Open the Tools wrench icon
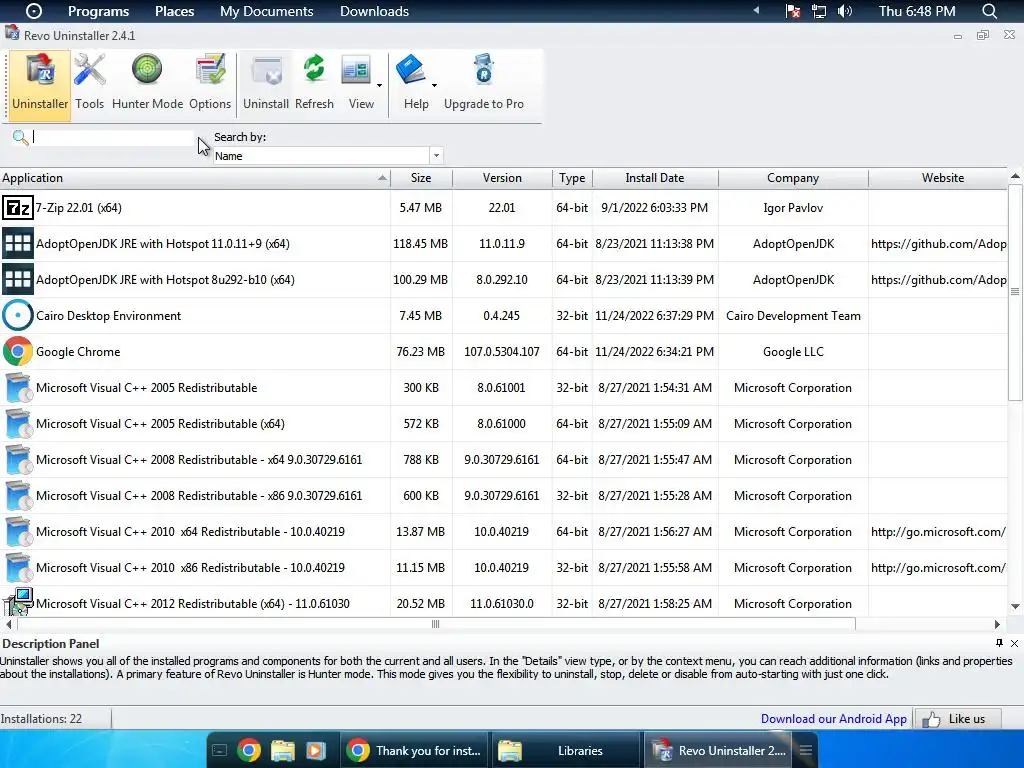Image resolution: width=1024 pixels, height=768 pixels. tap(89, 71)
